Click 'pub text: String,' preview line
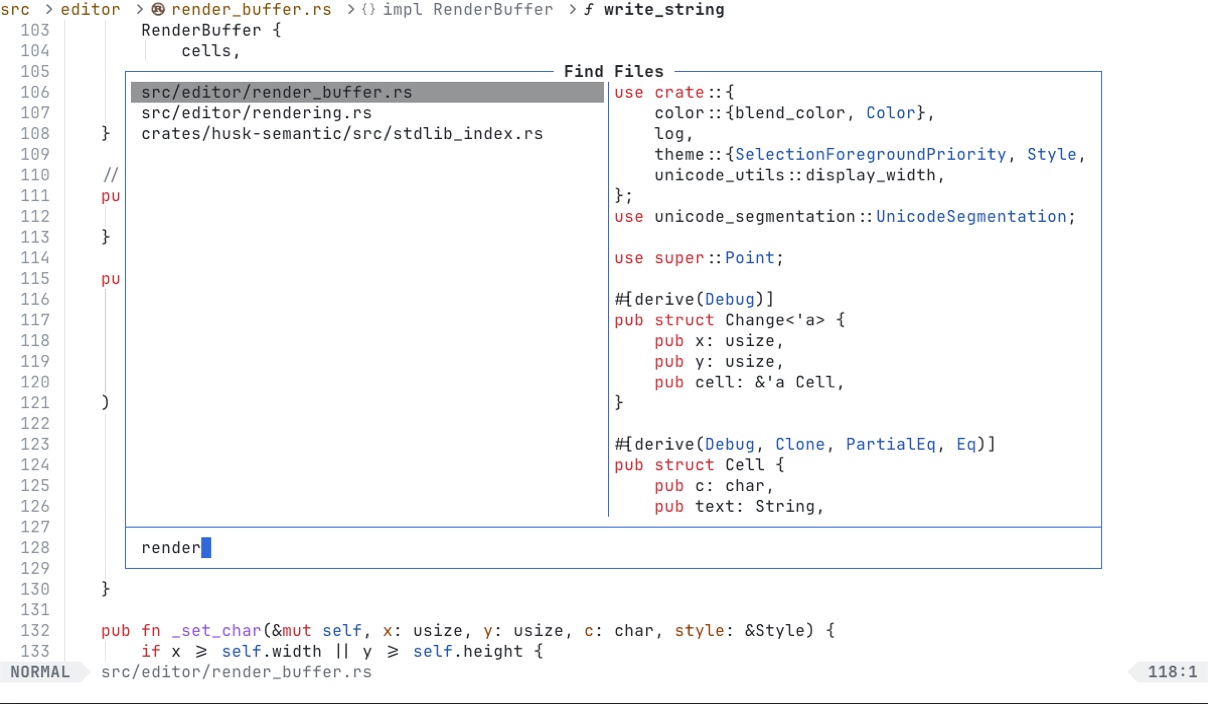 (x=740, y=507)
